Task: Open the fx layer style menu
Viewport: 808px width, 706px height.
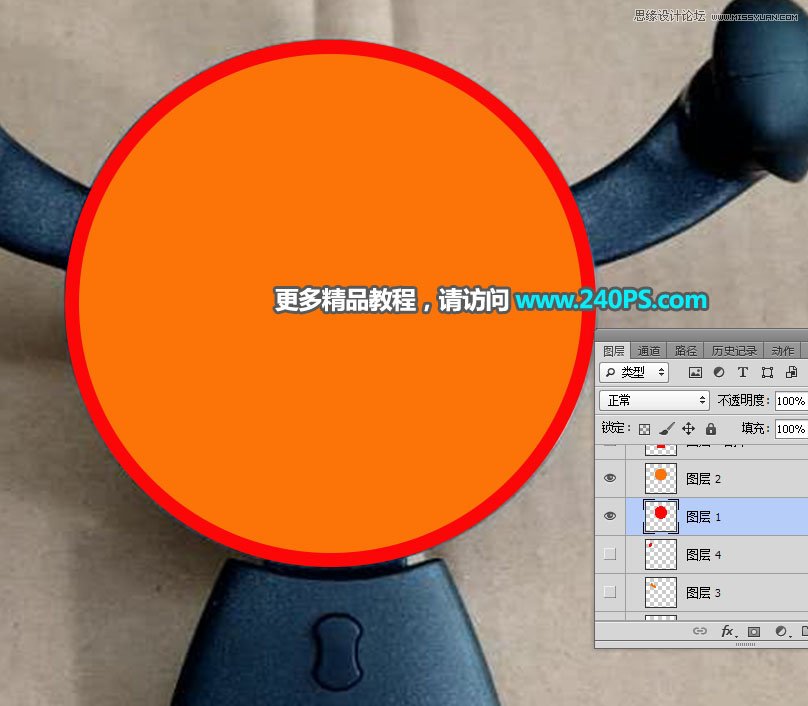Action: (728, 631)
